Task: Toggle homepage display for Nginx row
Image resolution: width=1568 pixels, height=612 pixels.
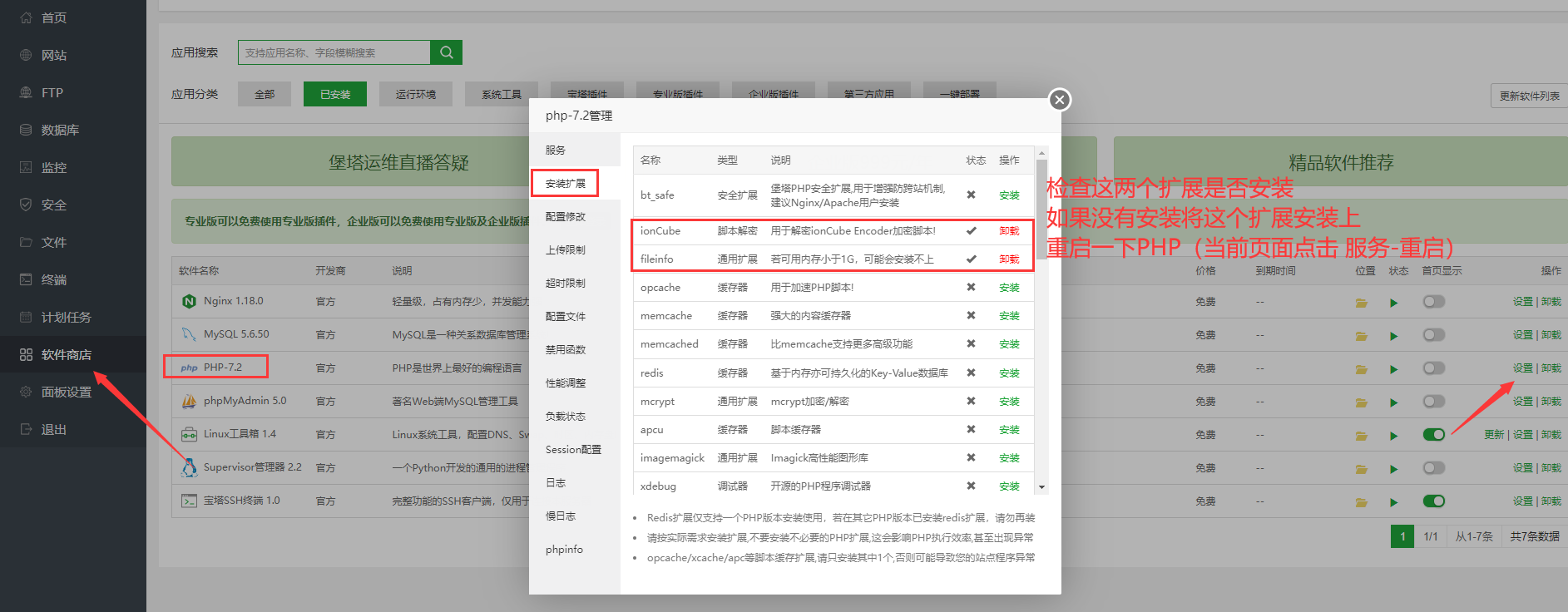Action: coord(1434,301)
